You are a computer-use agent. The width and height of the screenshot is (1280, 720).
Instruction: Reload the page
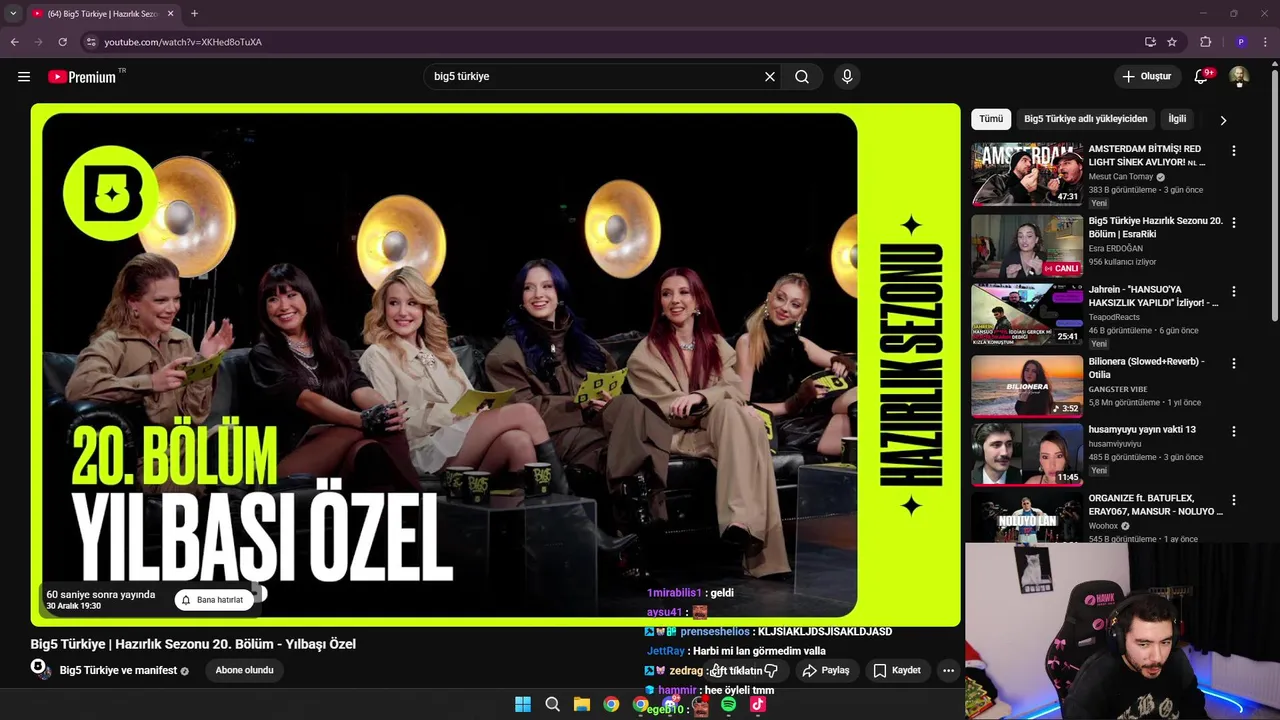point(62,42)
